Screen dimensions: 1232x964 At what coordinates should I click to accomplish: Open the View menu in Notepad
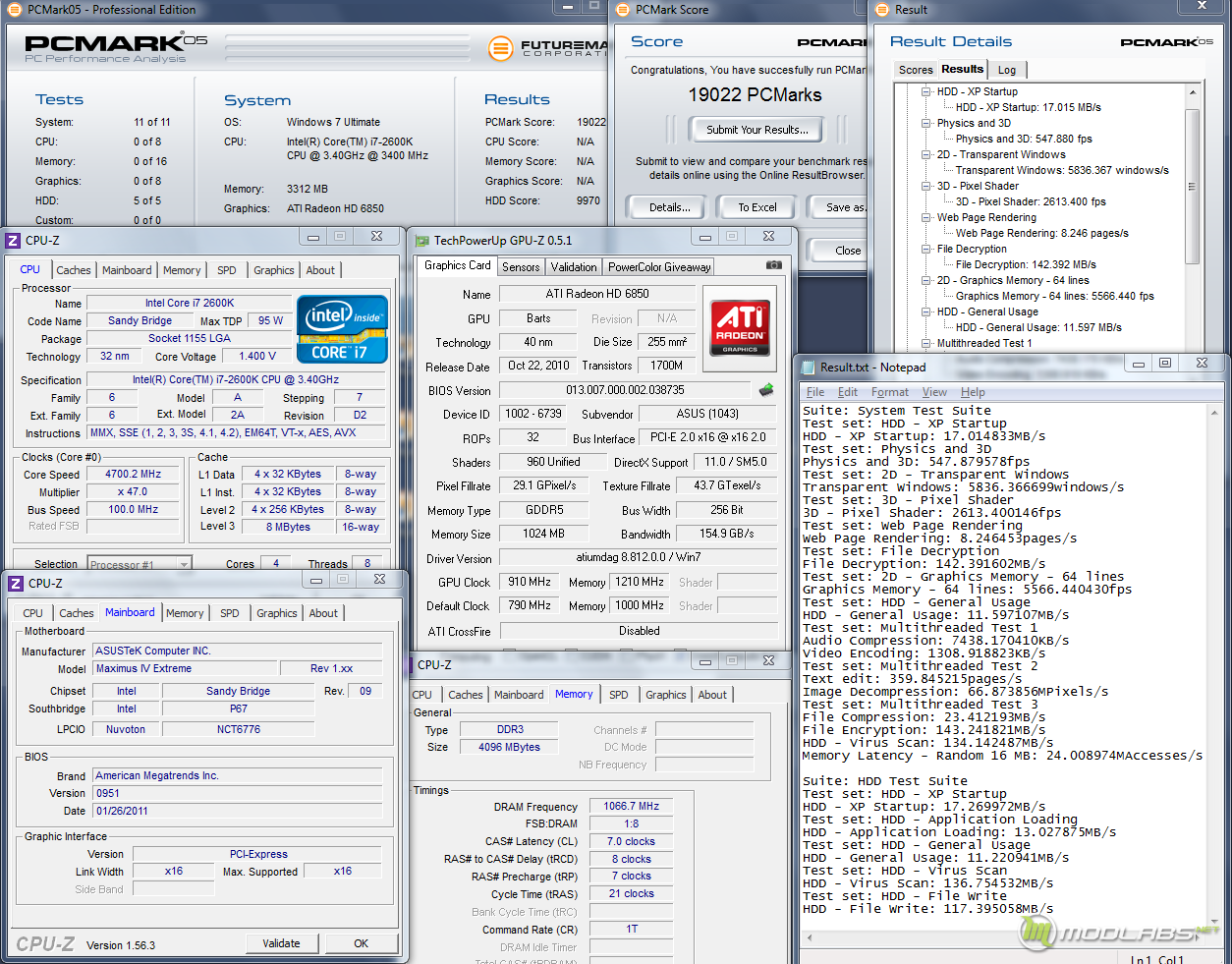tap(934, 392)
